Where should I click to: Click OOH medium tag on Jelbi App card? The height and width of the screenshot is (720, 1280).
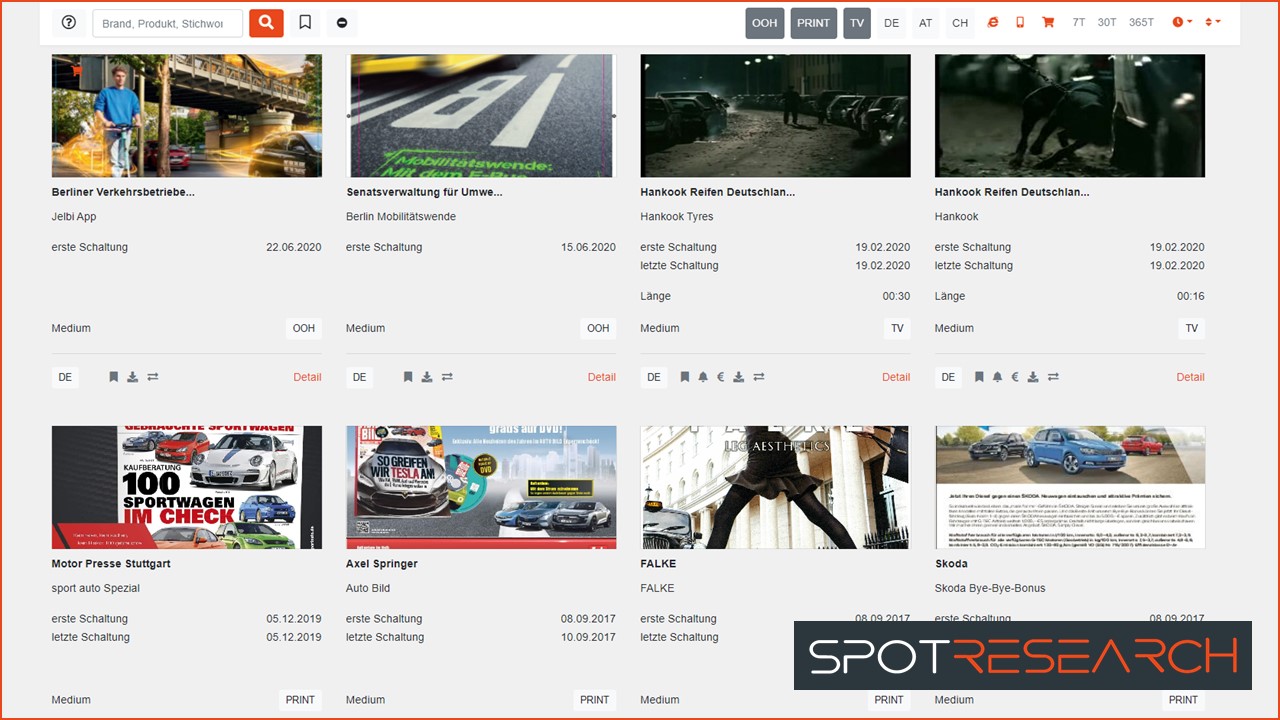tap(304, 328)
